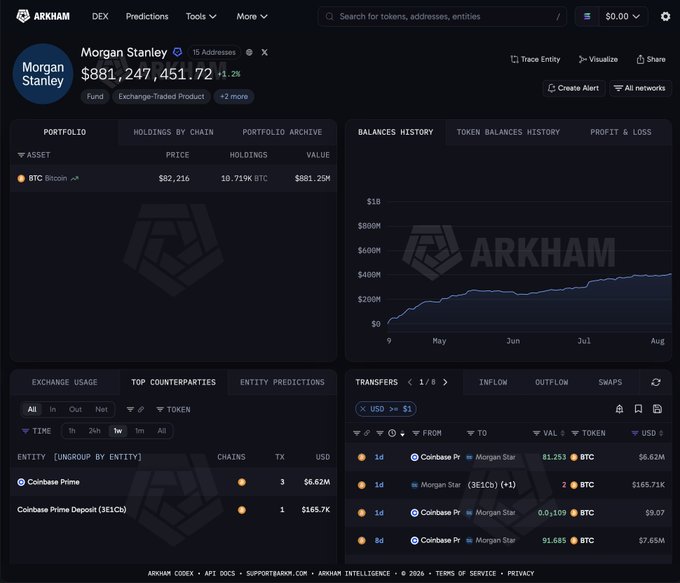Switch to Holdings By Chain tab

[x=173, y=132]
